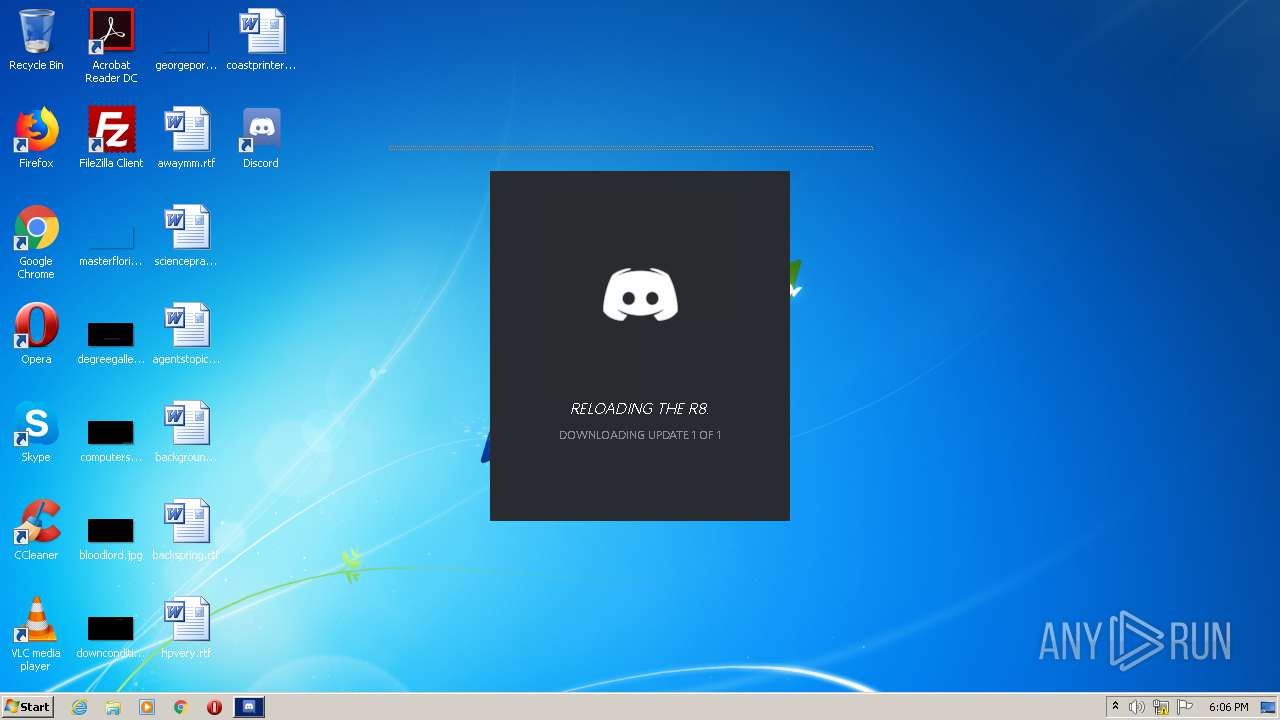
Task: Open the backspring.rtf document
Action: tap(186, 530)
